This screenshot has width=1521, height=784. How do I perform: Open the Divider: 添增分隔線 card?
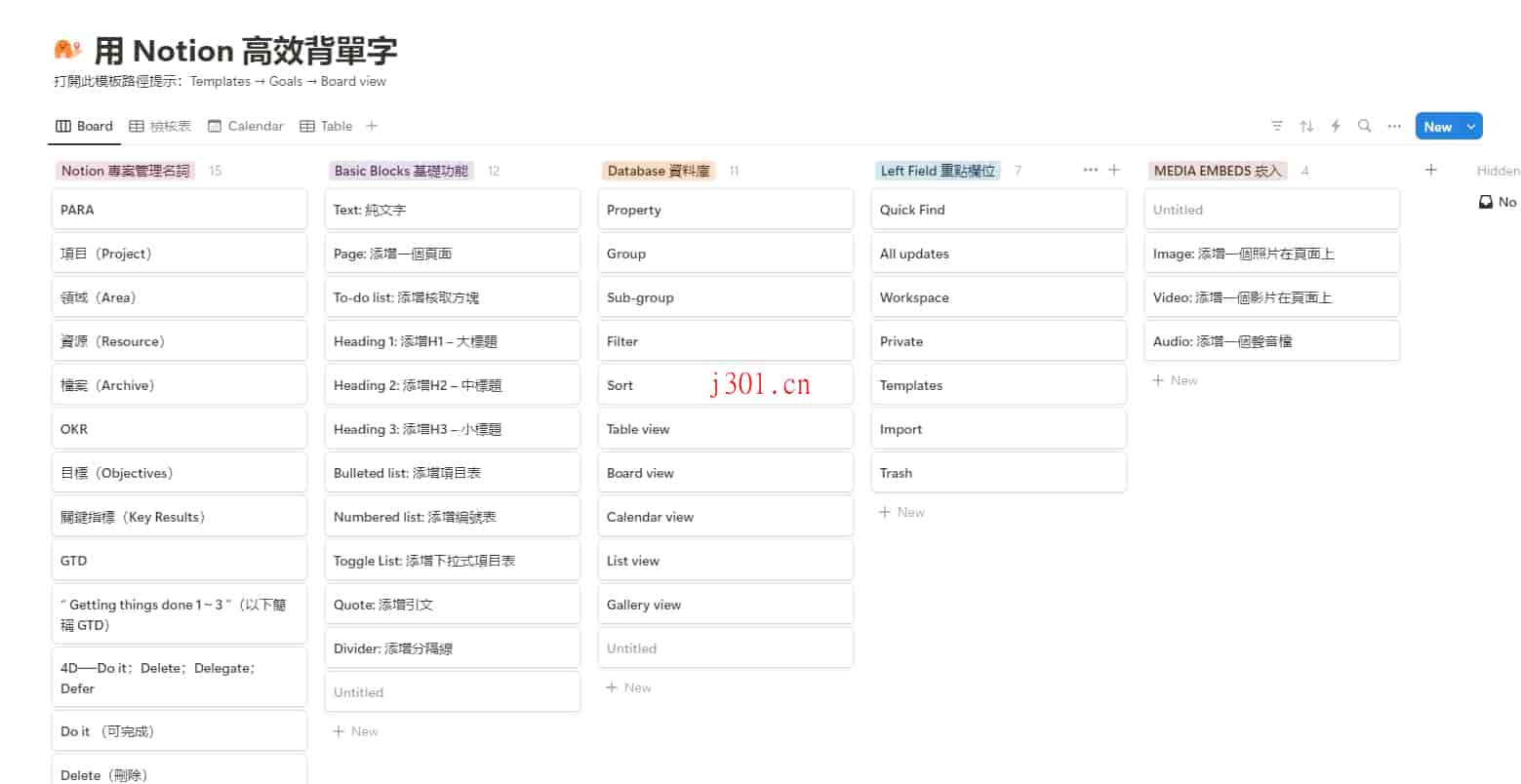pyautogui.click(x=453, y=648)
